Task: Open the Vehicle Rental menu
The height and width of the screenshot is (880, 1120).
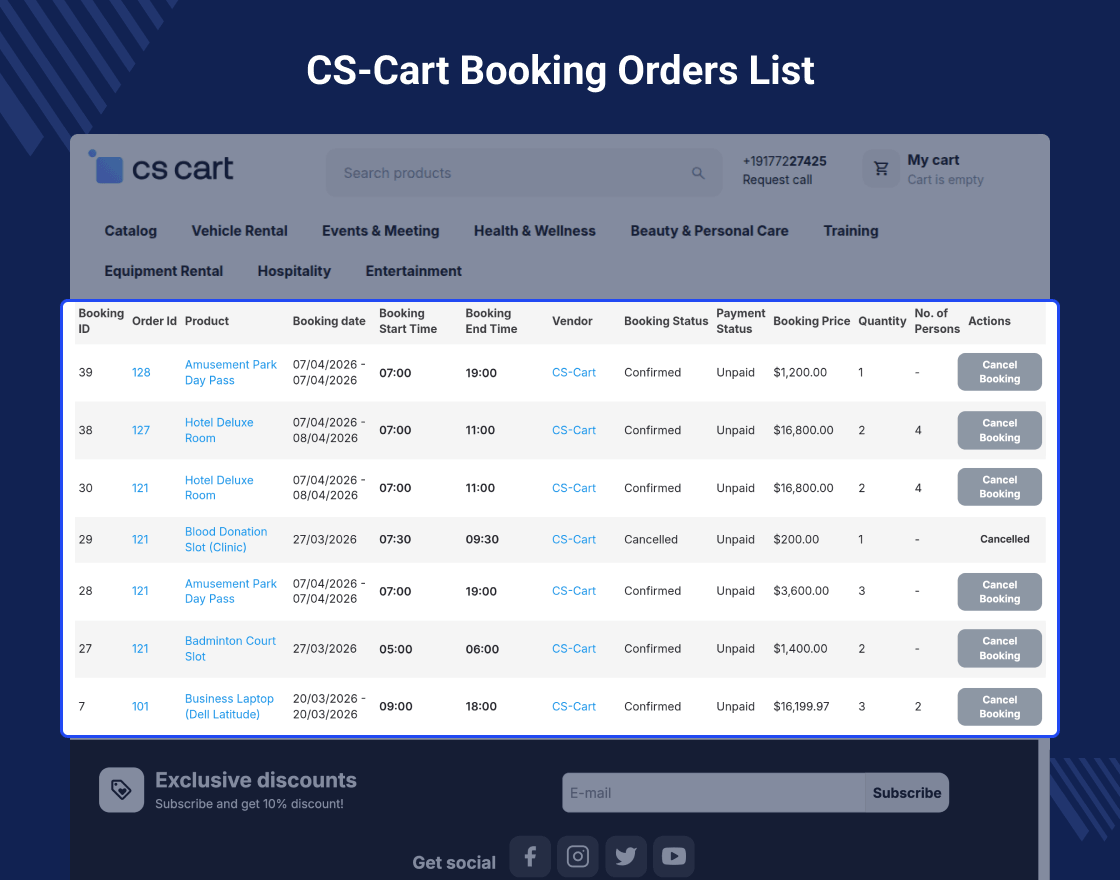Action: (239, 231)
